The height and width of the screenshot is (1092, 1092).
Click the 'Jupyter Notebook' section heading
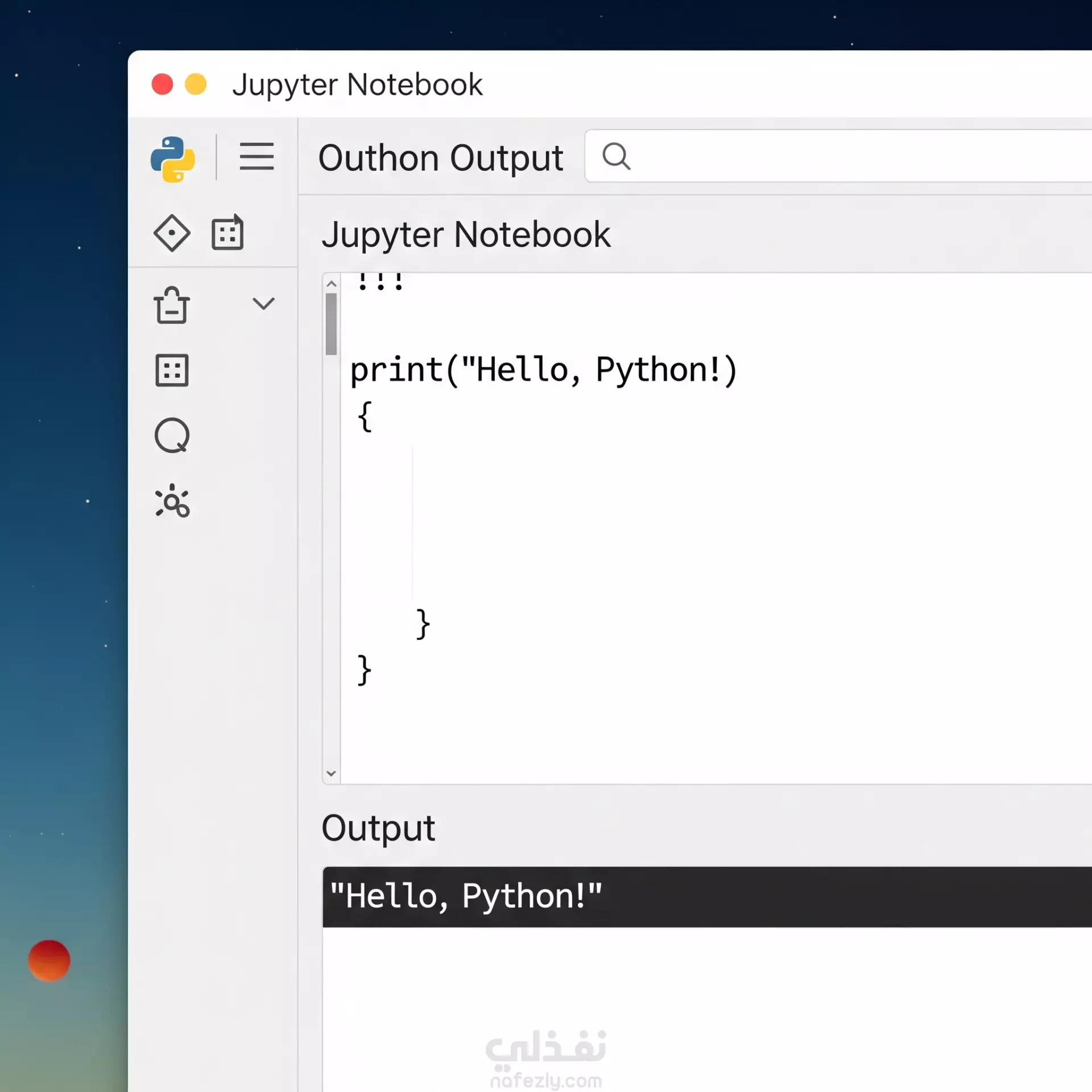coord(466,235)
